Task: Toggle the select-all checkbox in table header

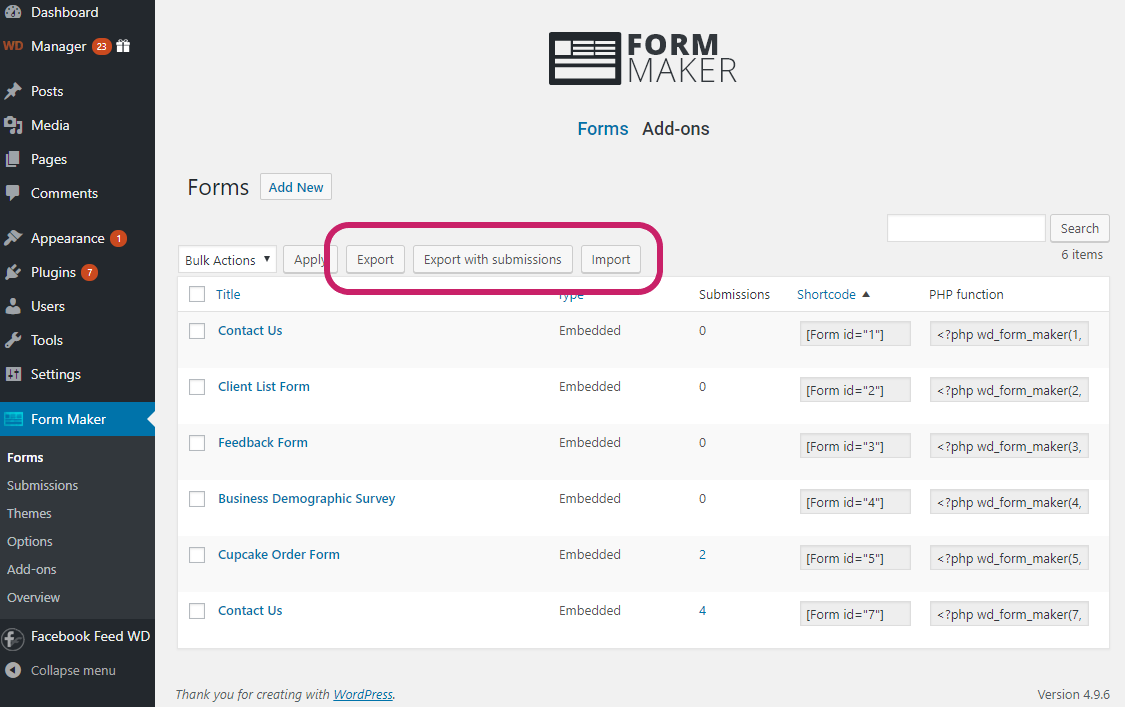Action: (x=197, y=294)
